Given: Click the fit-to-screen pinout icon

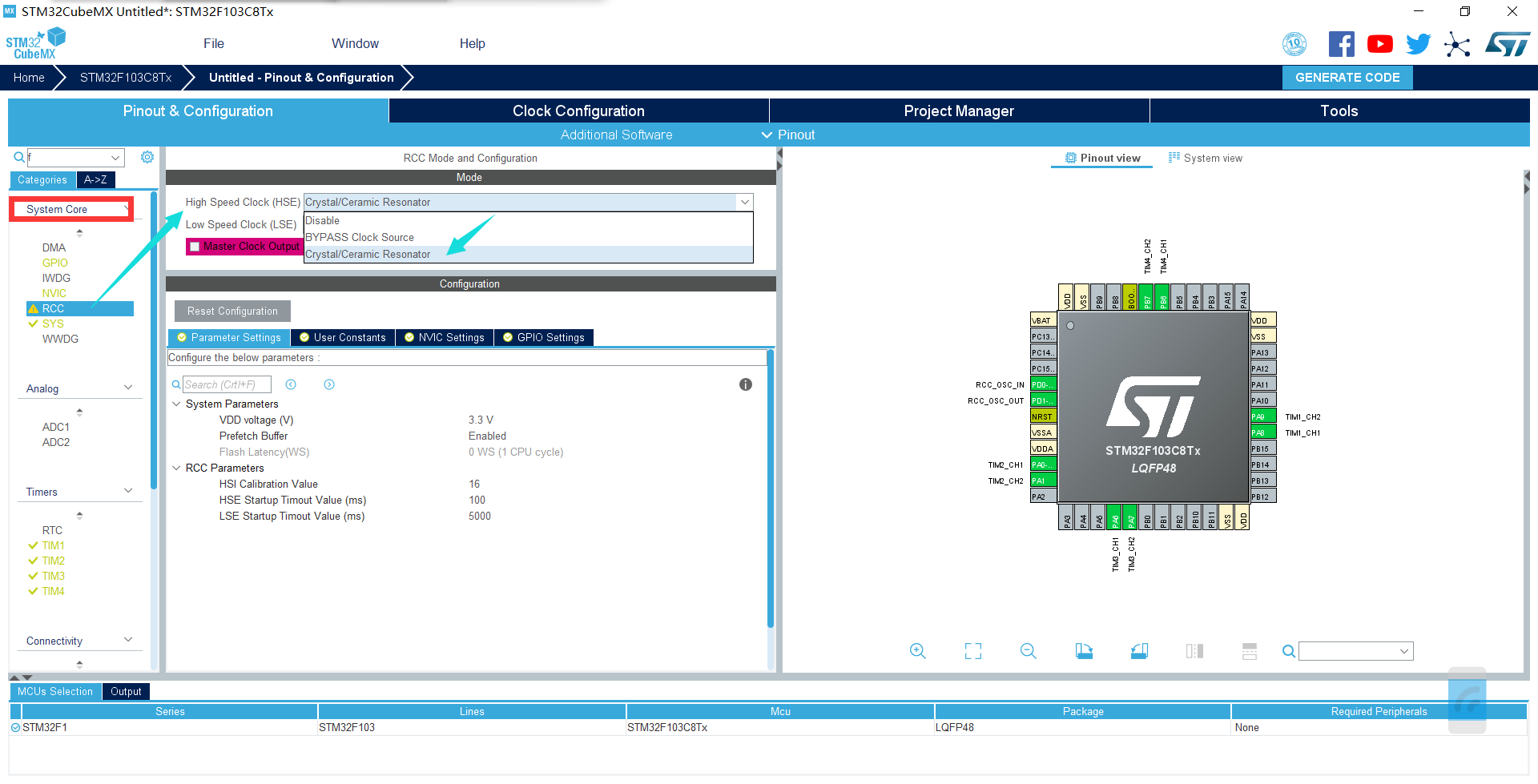Looking at the screenshot, I should click(973, 651).
